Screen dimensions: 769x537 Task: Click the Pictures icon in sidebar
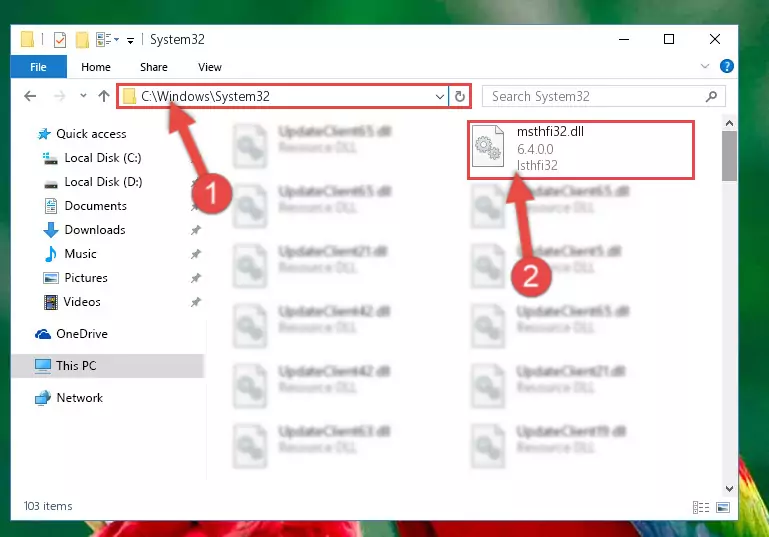[51, 278]
